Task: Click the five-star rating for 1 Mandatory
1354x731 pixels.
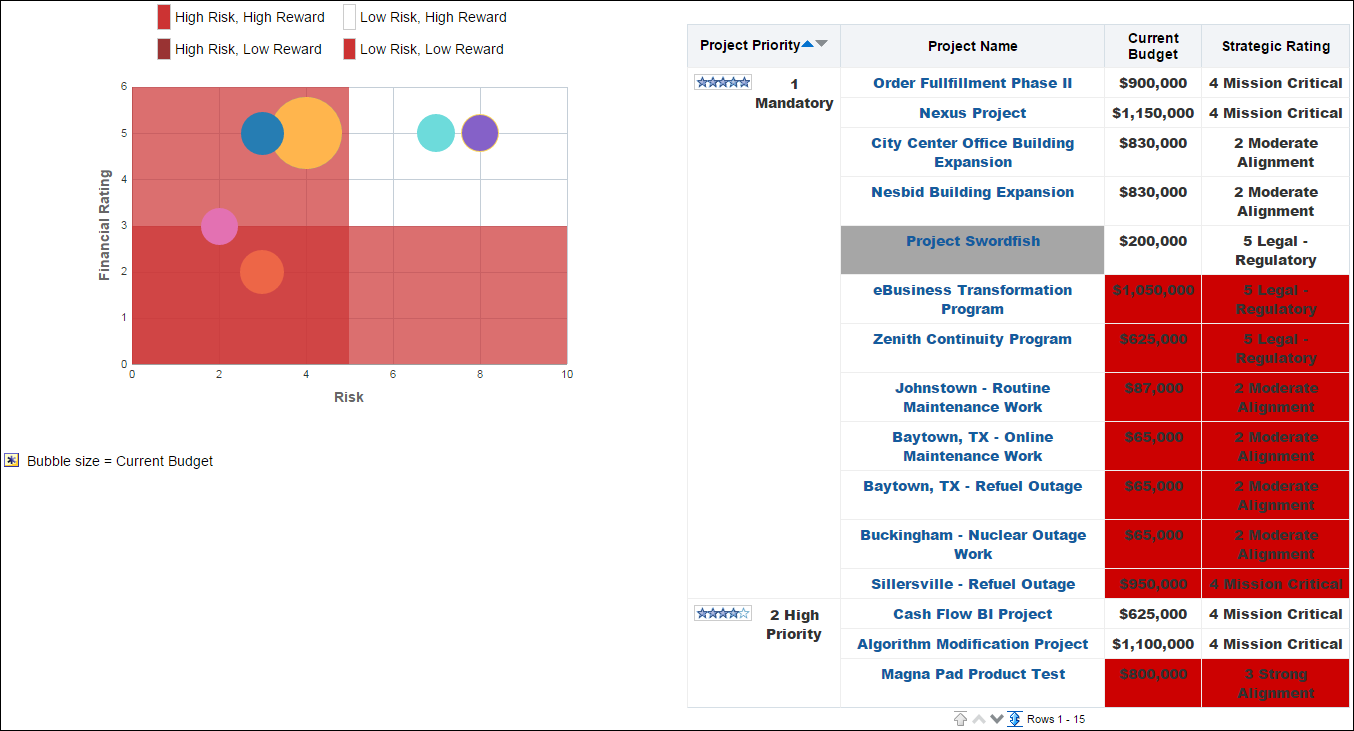Action: pos(722,82)
